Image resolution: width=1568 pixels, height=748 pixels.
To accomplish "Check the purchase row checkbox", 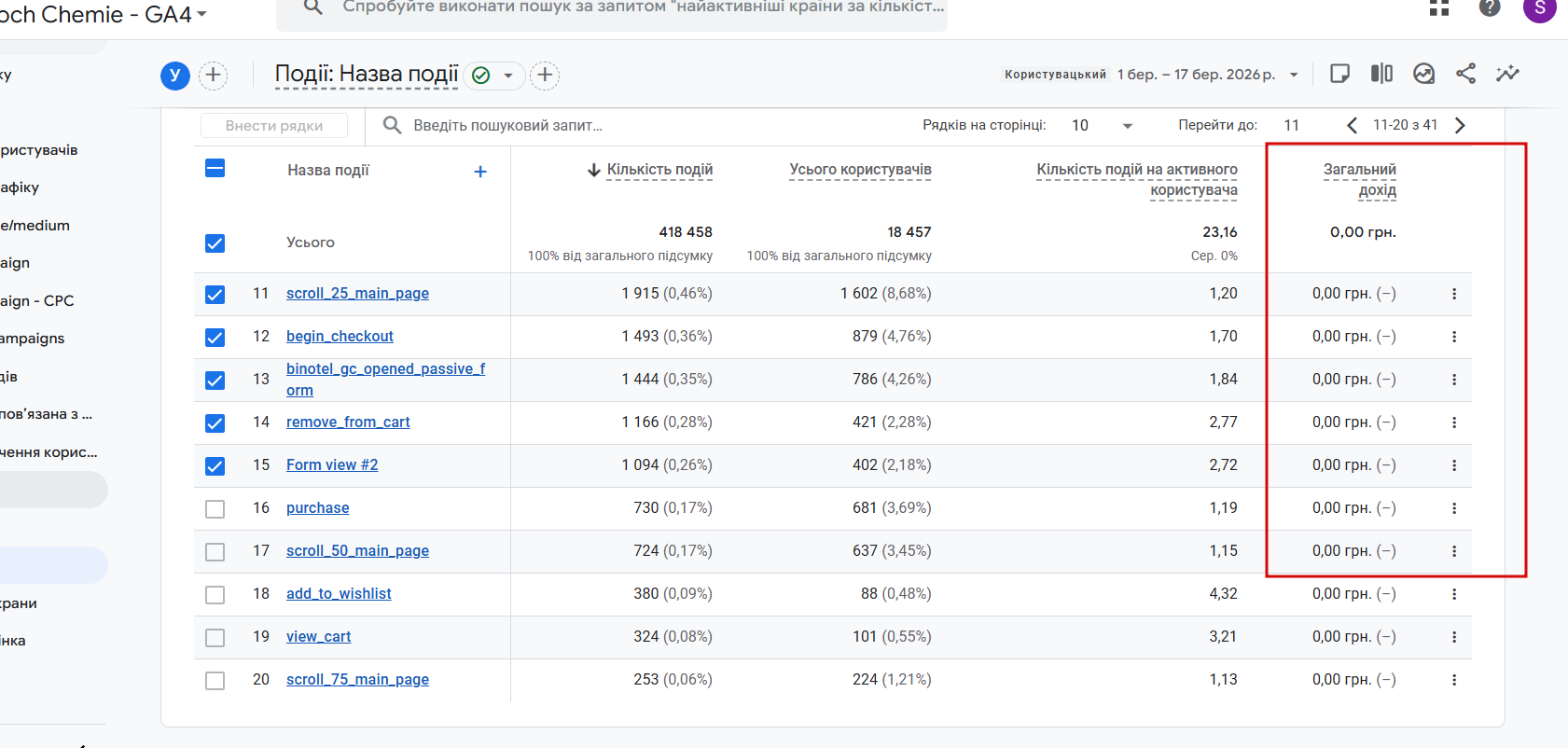I will point(215,508).
